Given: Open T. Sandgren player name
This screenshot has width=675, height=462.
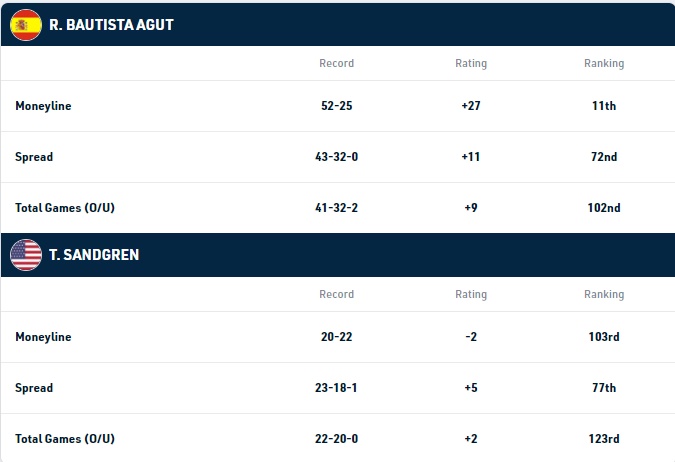Looking at the screenshot, I should [x=94, y=255].
